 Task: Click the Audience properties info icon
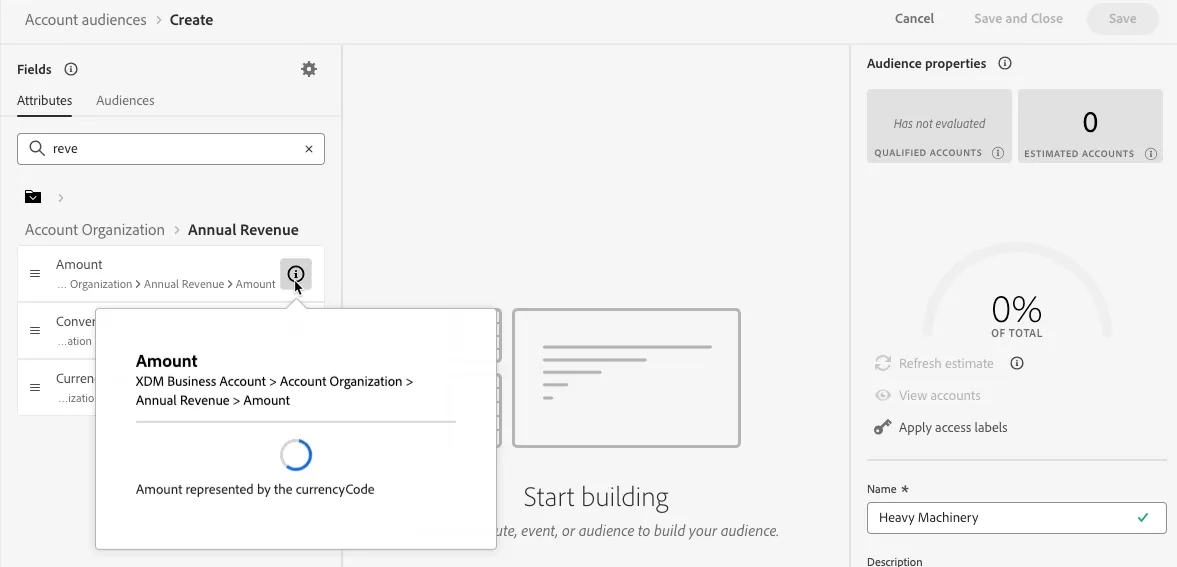[1004, 63]
